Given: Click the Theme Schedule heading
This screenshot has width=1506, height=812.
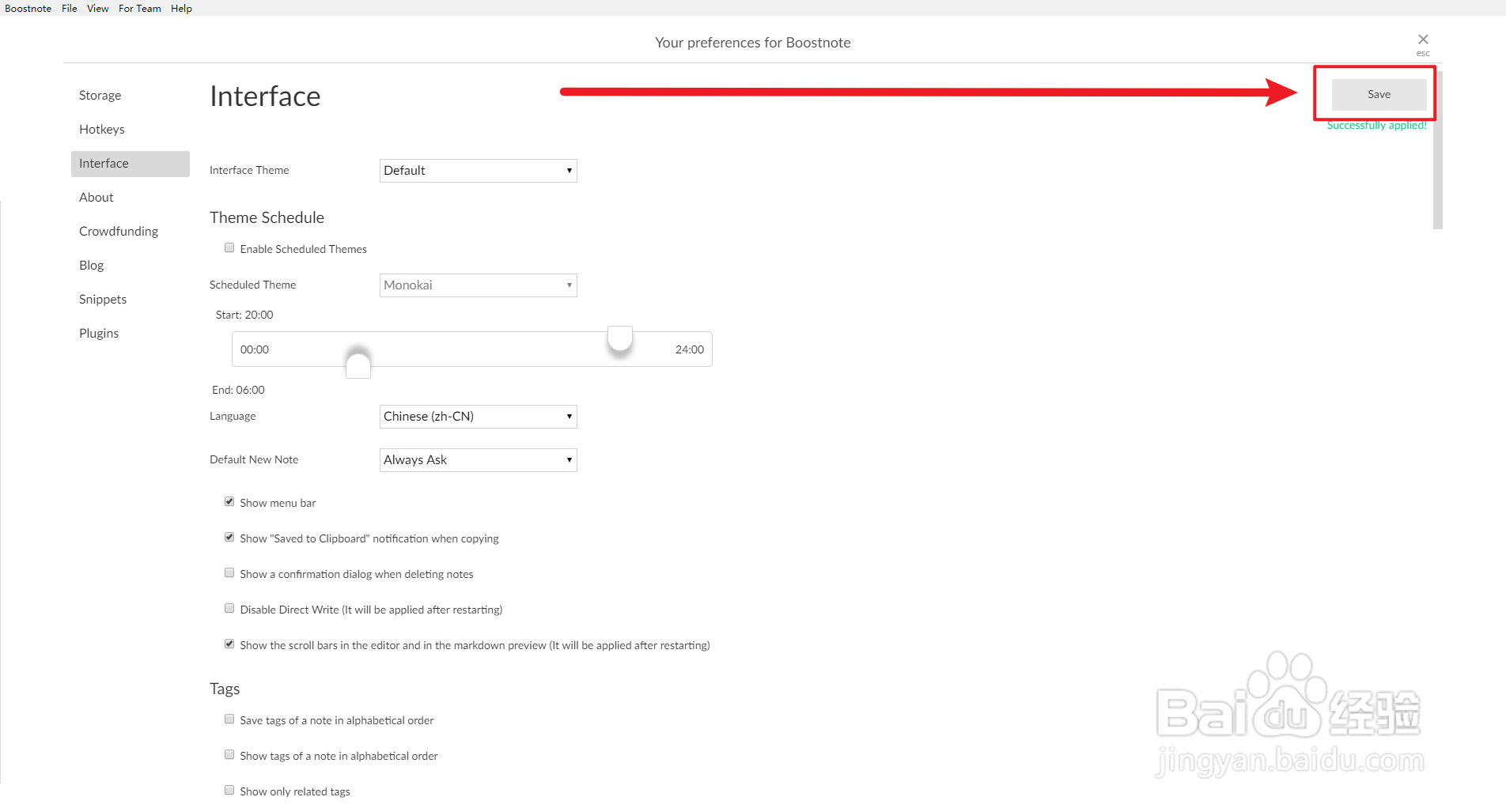Looking at the screenshot, I should click(267, 217).
